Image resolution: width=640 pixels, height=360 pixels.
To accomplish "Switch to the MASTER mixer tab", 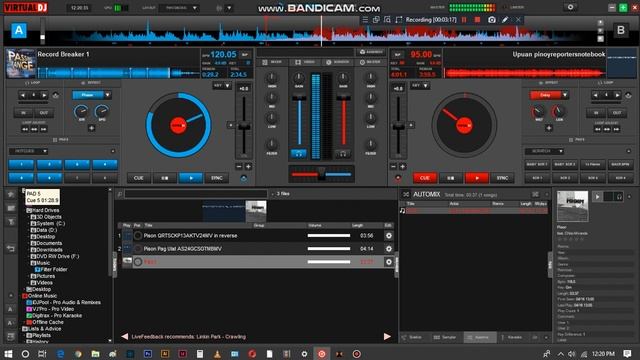I will click(370, 62).
